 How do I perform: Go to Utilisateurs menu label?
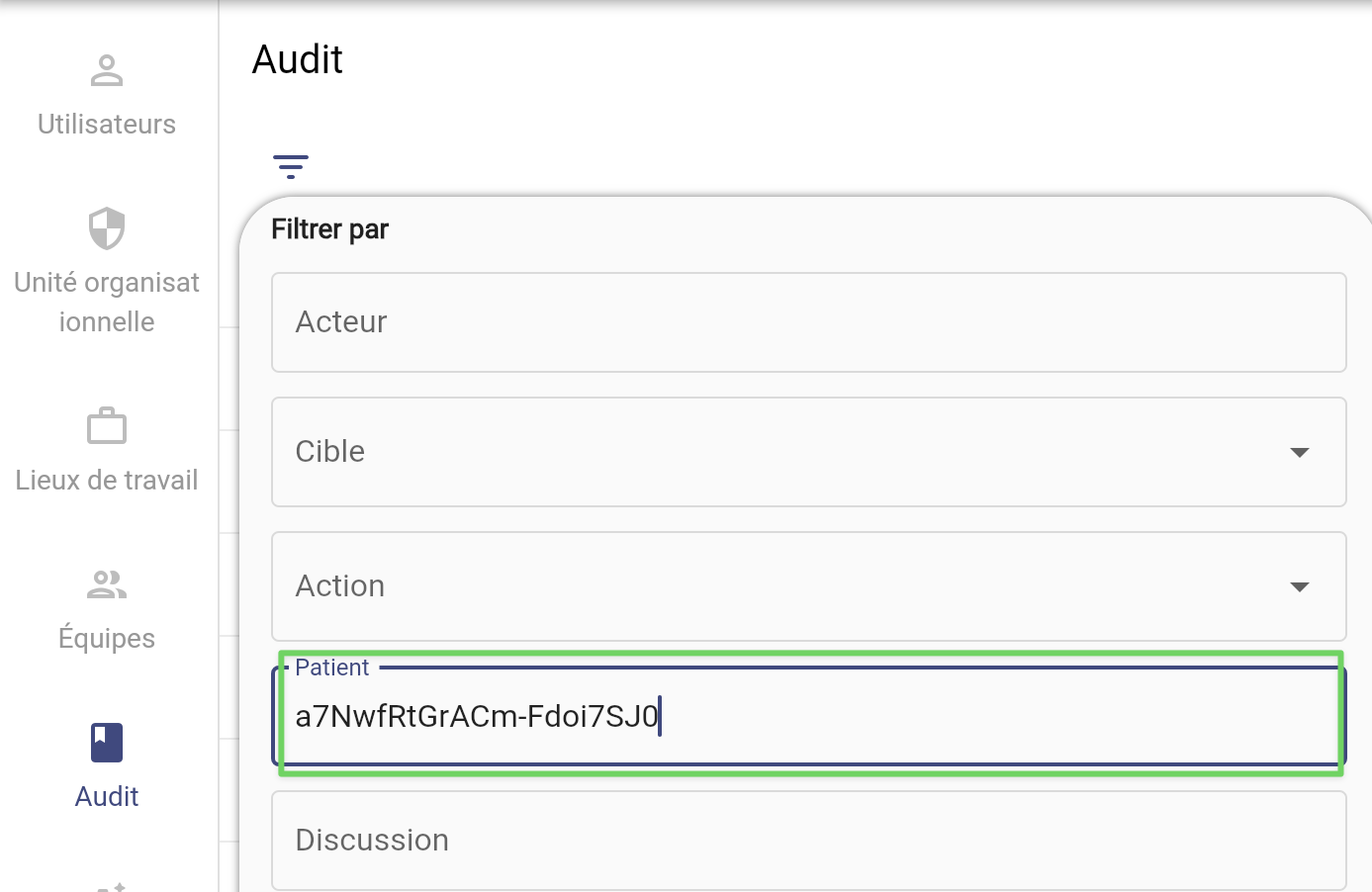pos(107,125)
